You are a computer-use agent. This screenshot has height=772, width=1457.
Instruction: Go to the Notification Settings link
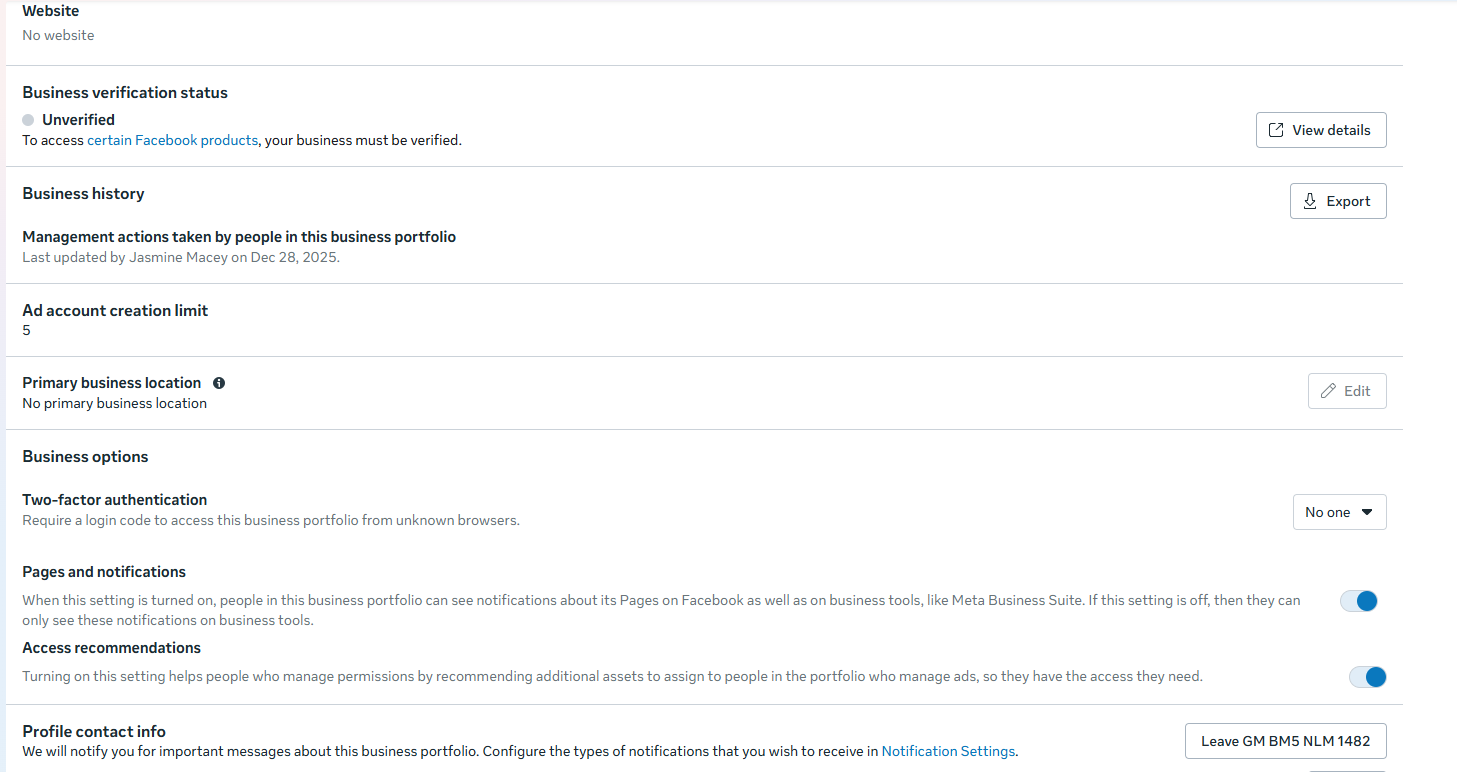click(x=948, y=751)
